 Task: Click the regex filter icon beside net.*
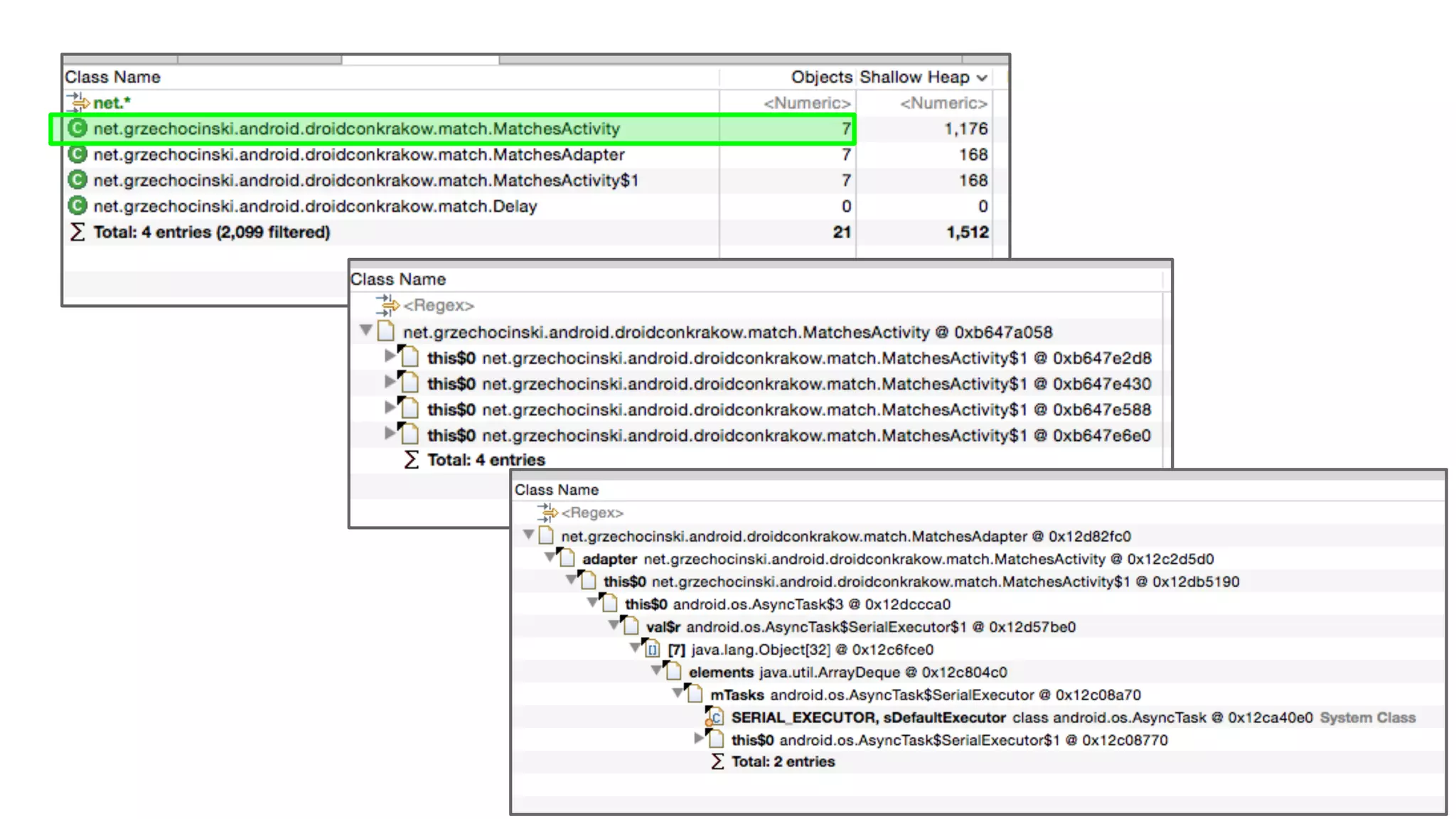pyautogui.click(x=77, y=102)
